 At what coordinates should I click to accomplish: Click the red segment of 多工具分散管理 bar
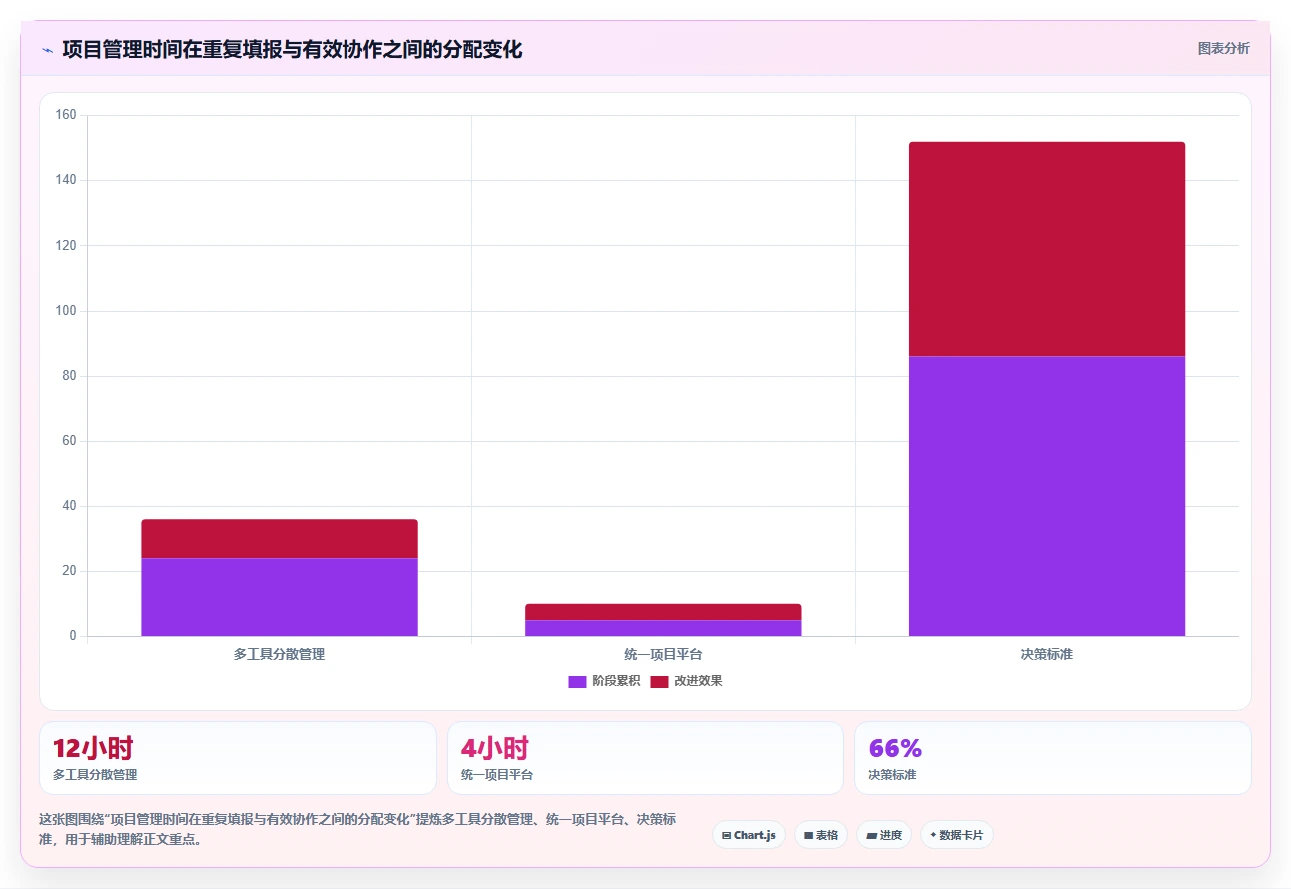(279, 539)
